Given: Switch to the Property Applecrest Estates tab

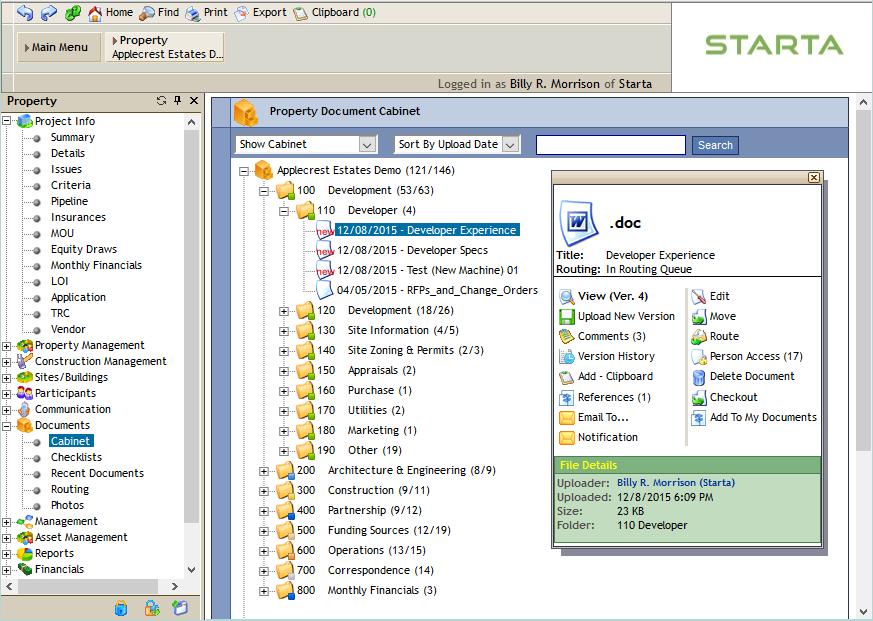Looking at the screenshot, I should coord(164,46).
